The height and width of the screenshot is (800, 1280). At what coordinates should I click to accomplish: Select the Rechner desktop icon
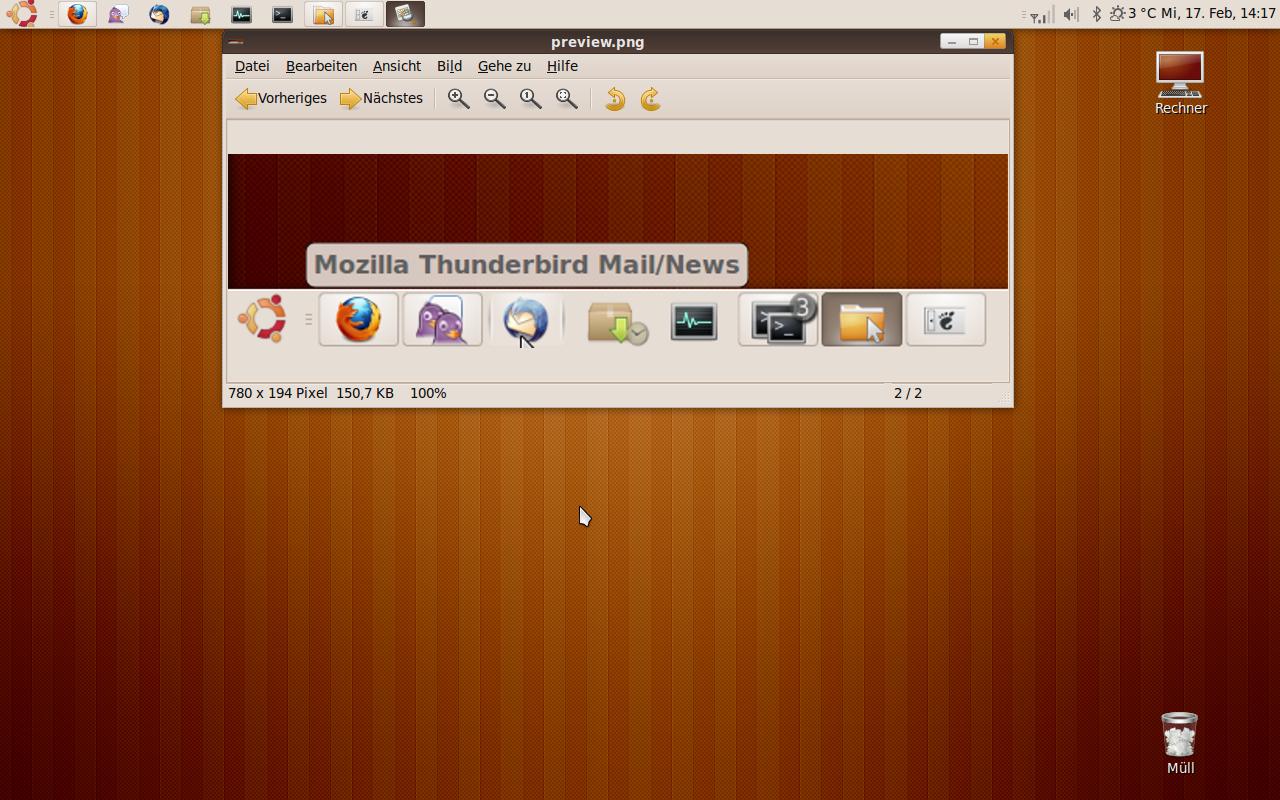click(x=1181, y=84)
